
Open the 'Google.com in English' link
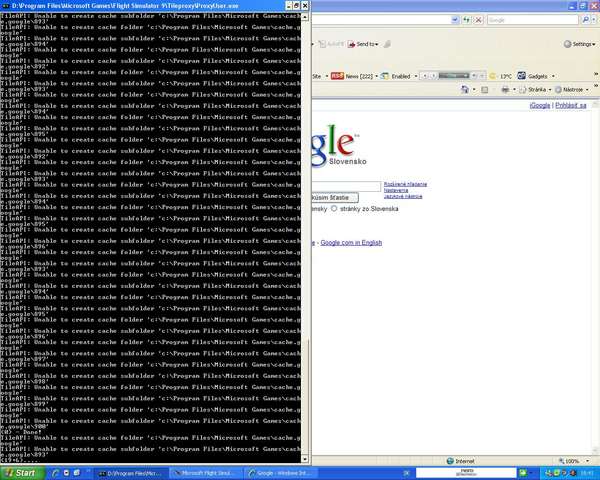click(351, 242)
